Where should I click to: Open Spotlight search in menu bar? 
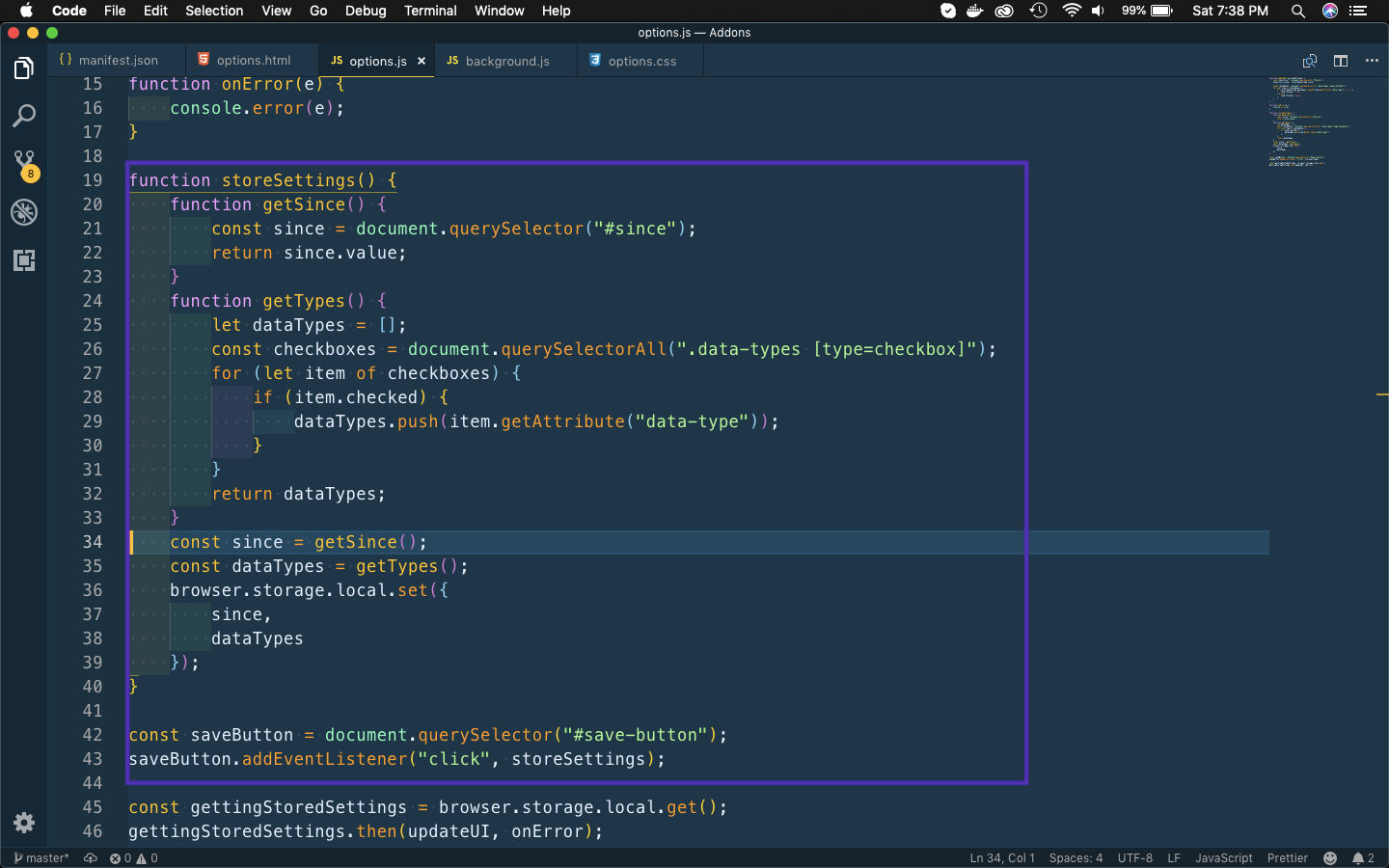tap(1298, 11)
